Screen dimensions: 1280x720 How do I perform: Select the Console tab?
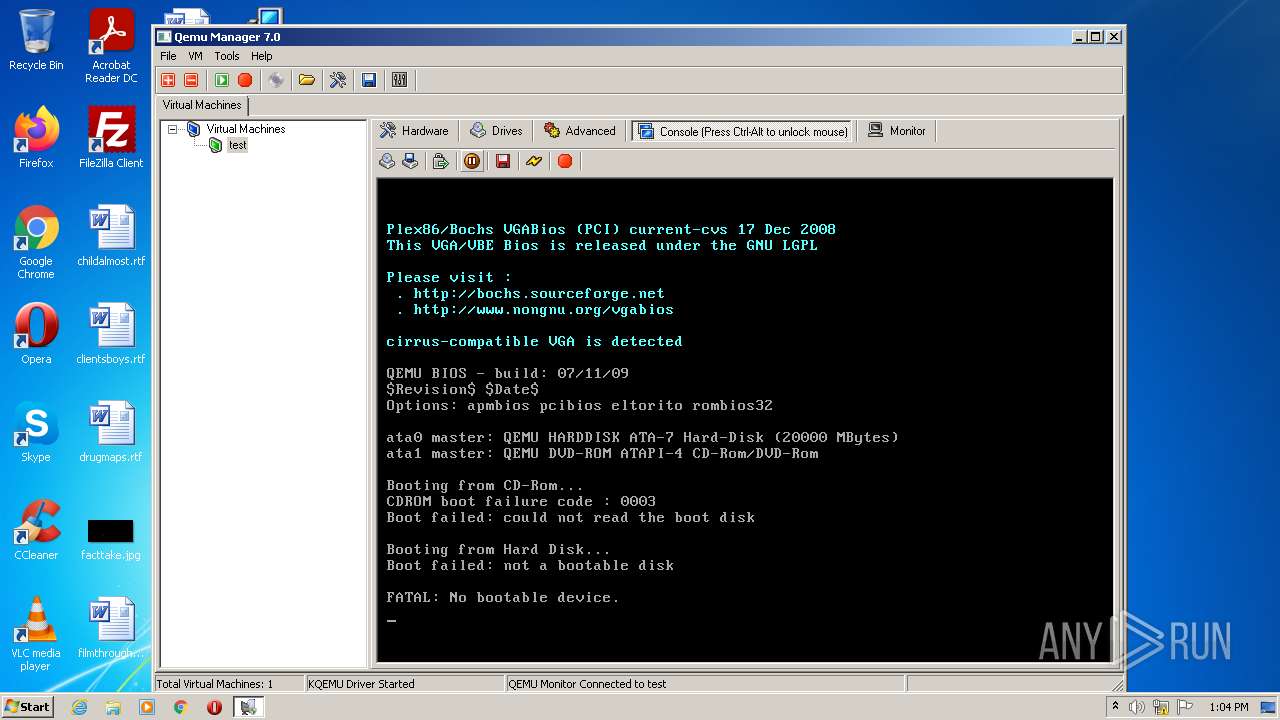(742, 131)
